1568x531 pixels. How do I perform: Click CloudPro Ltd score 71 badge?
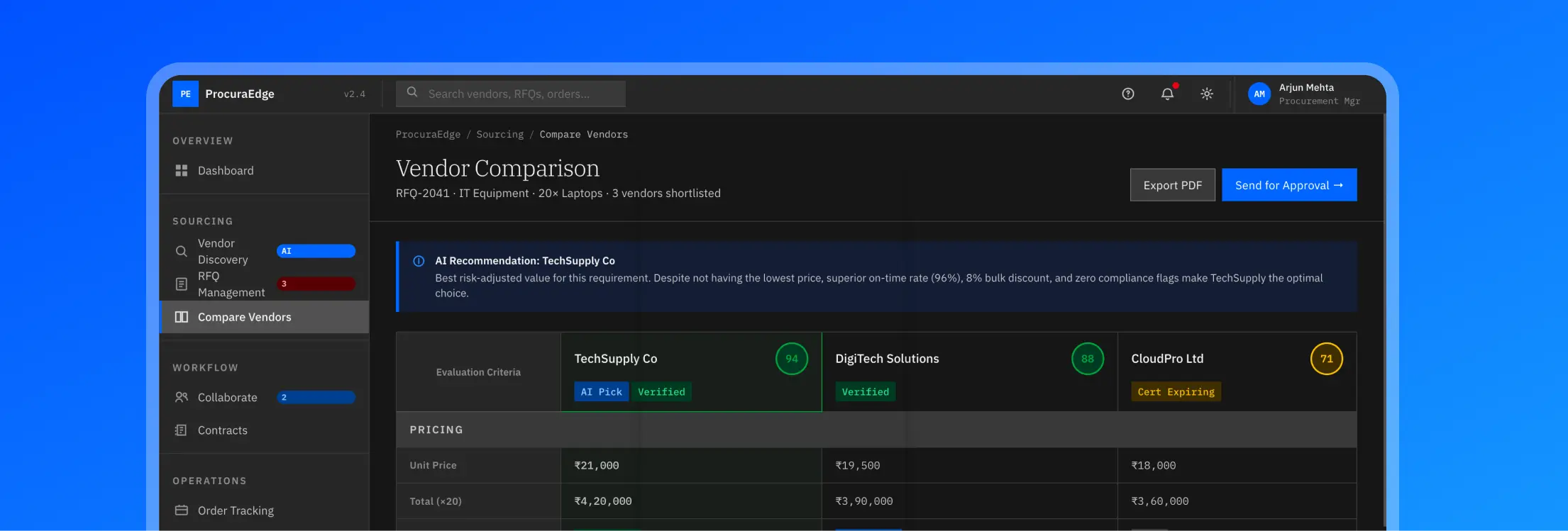1327,359
